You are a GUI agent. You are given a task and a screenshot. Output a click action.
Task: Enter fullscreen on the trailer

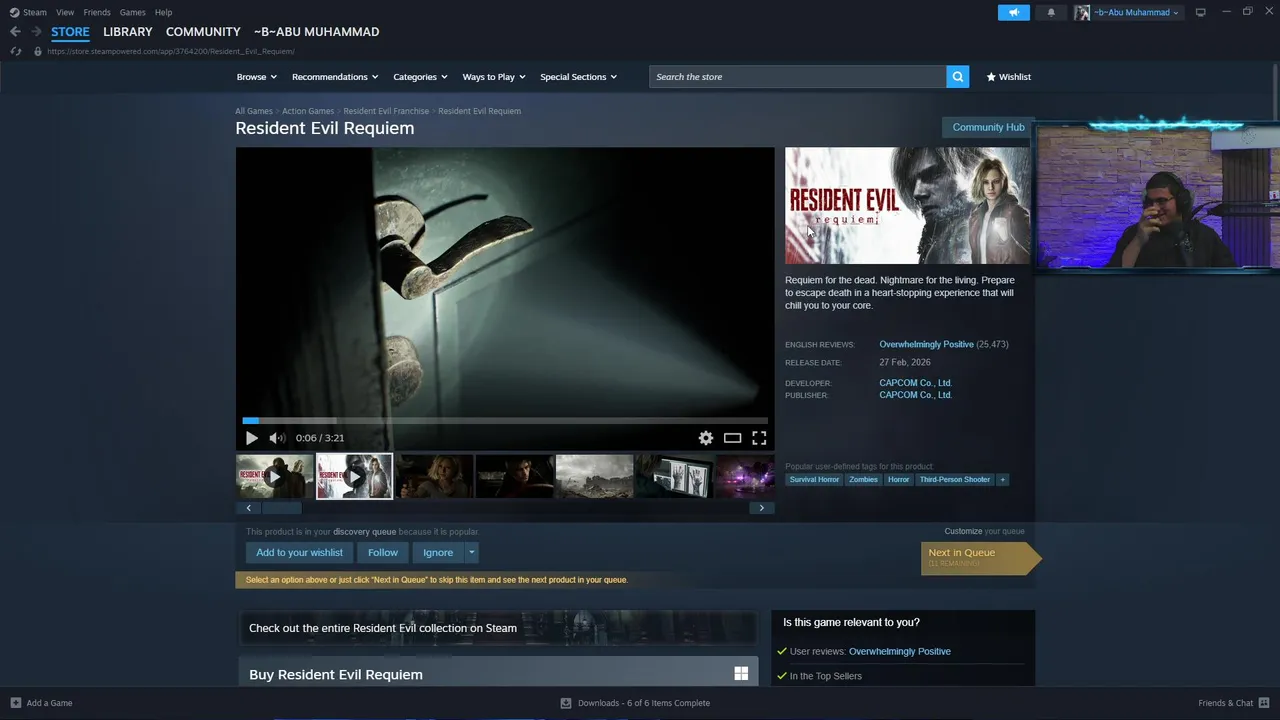tap(759, 438)
